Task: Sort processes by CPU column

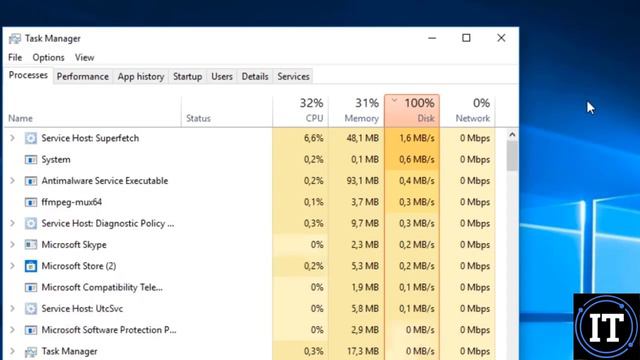Action: (x=300, y=111)
